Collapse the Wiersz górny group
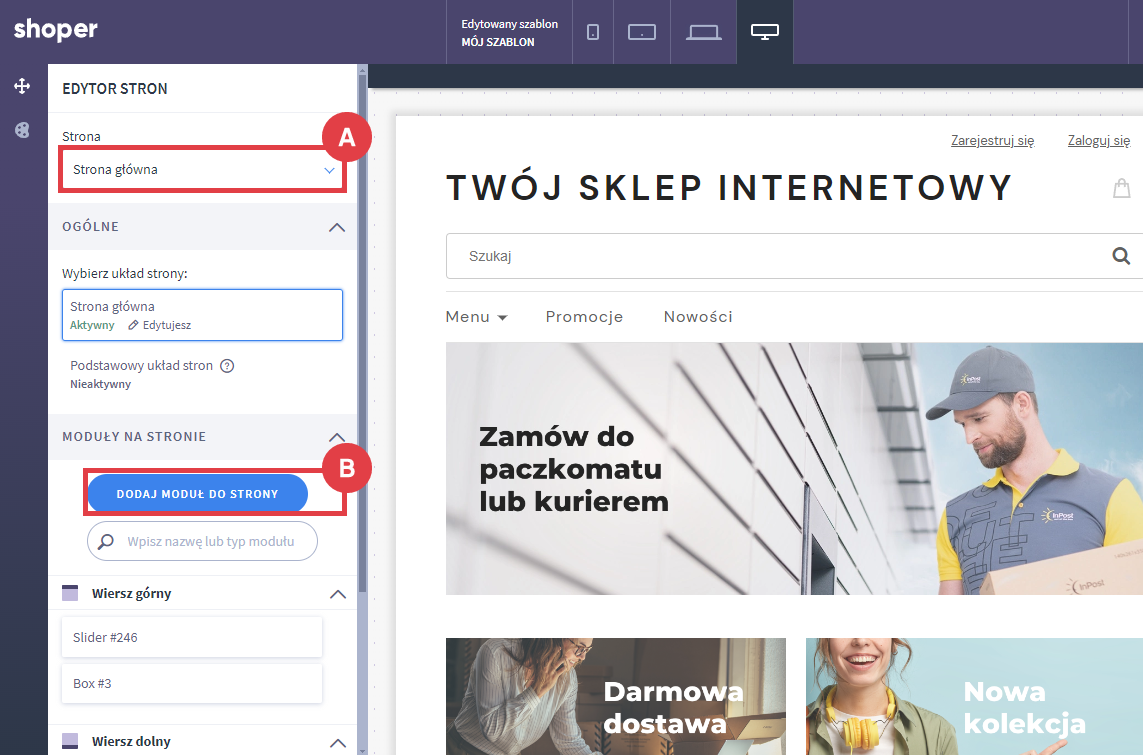 [337, 594]
